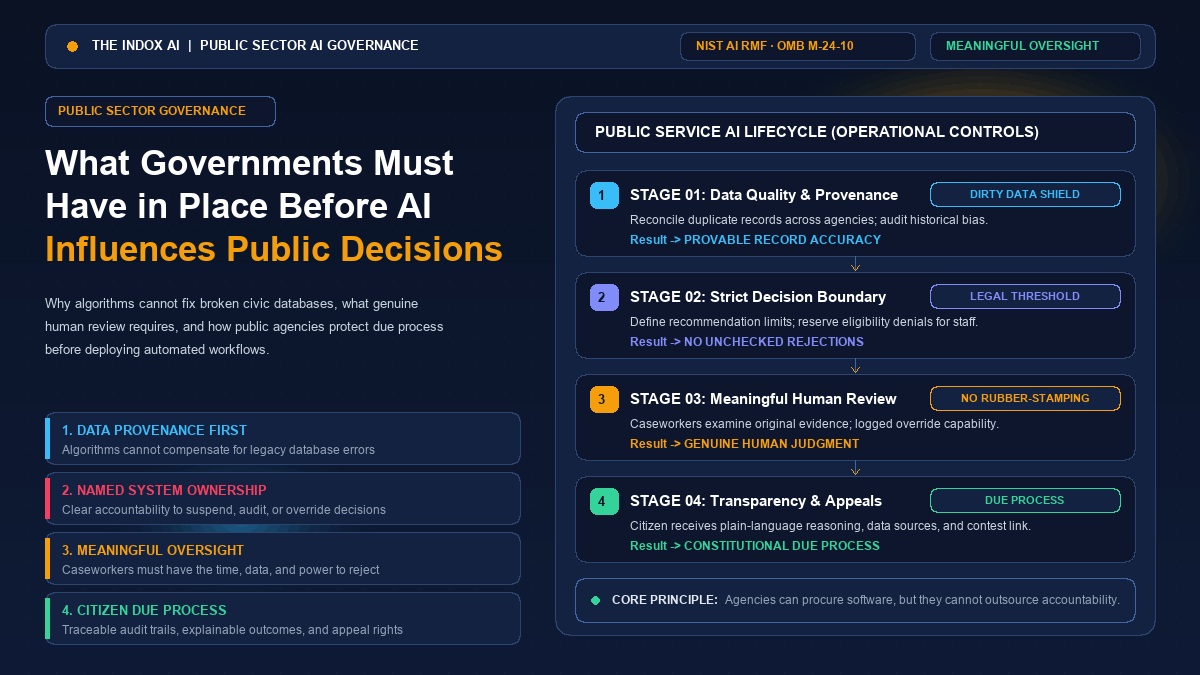Viewport: 1200px width, 675px height.
Task: Click the NO RUBBER-STAMPING label
Action: (1025, 399)
